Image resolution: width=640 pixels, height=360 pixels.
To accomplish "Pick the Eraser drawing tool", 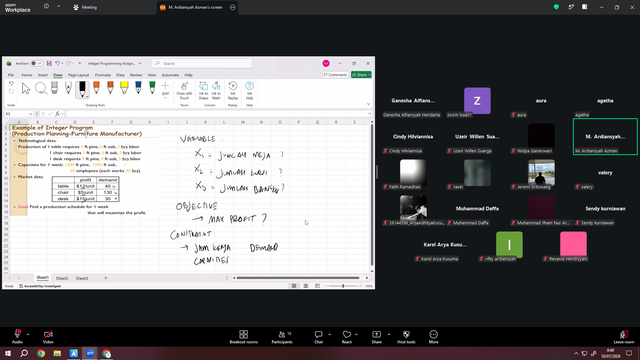I will pos(54,88).
